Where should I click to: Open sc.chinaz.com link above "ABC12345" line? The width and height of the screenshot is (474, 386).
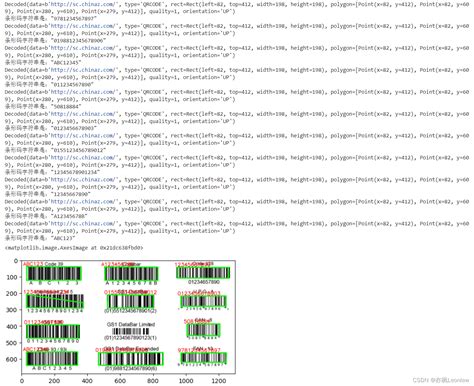(x=82, y=48)
